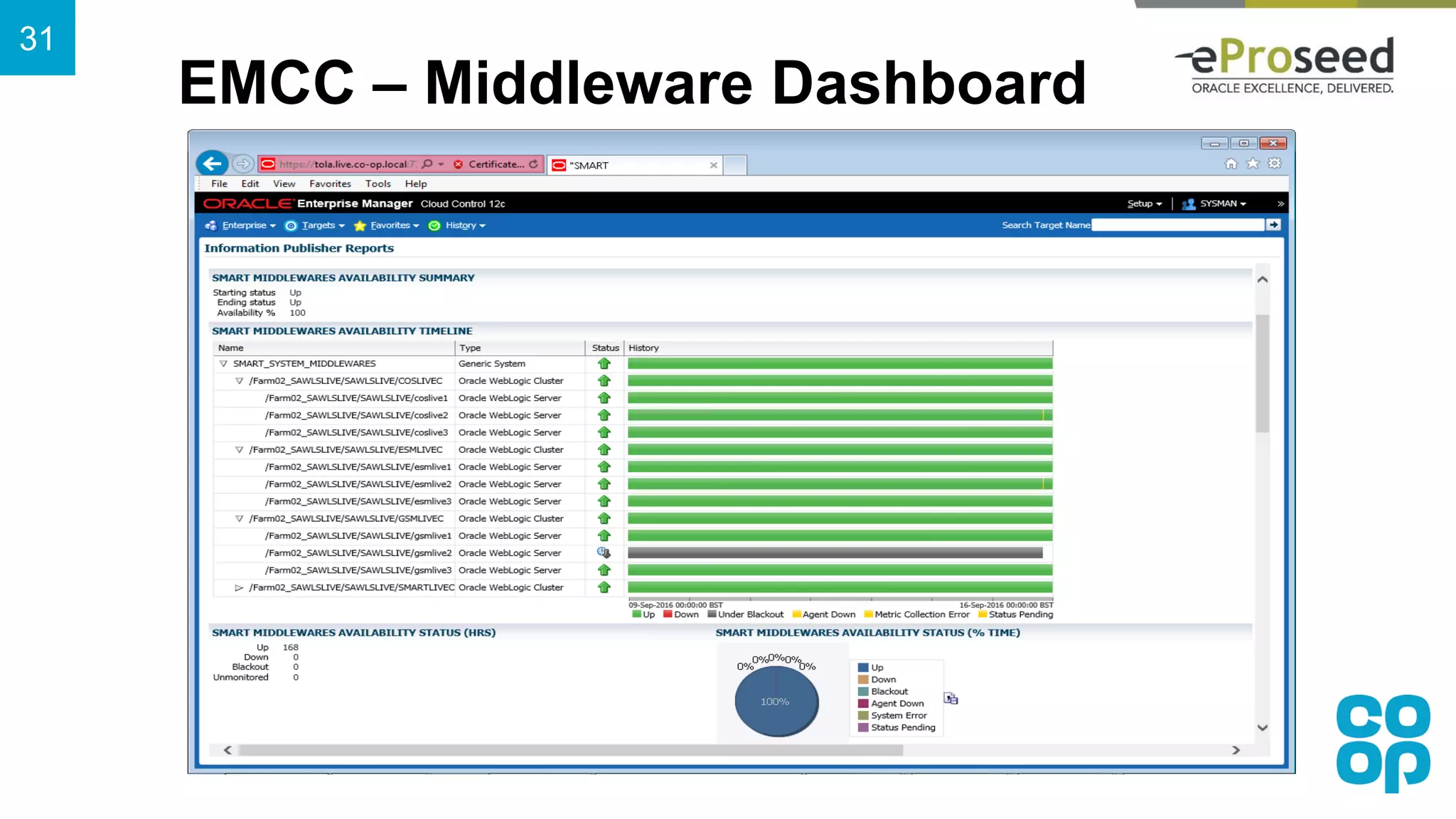Click the vertical scrollbar up arrow

[1262, 279]
